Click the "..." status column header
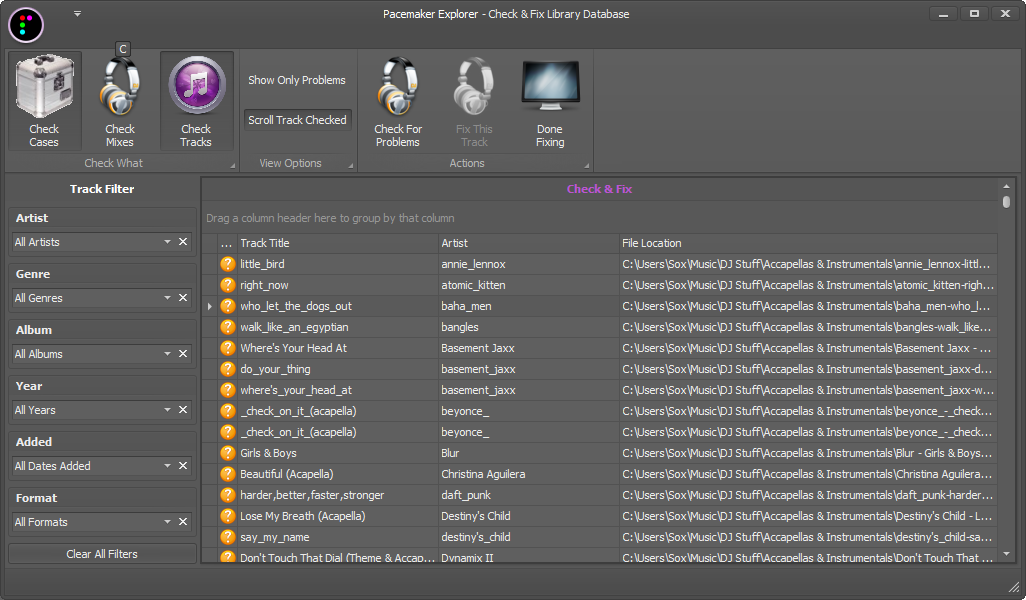This screenshot has width=1026, height=600. coord(226,243)
